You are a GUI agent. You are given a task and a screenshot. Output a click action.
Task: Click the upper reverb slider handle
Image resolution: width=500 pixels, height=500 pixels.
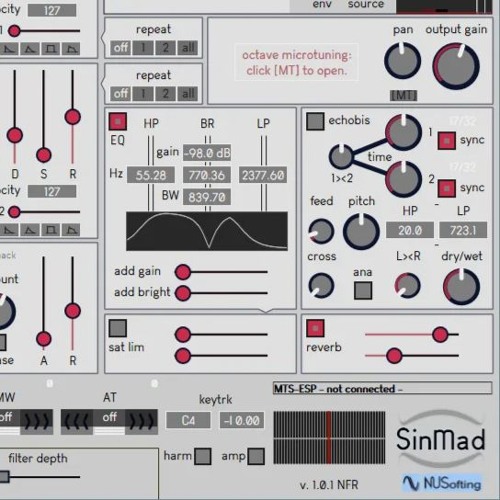point(440,334)
